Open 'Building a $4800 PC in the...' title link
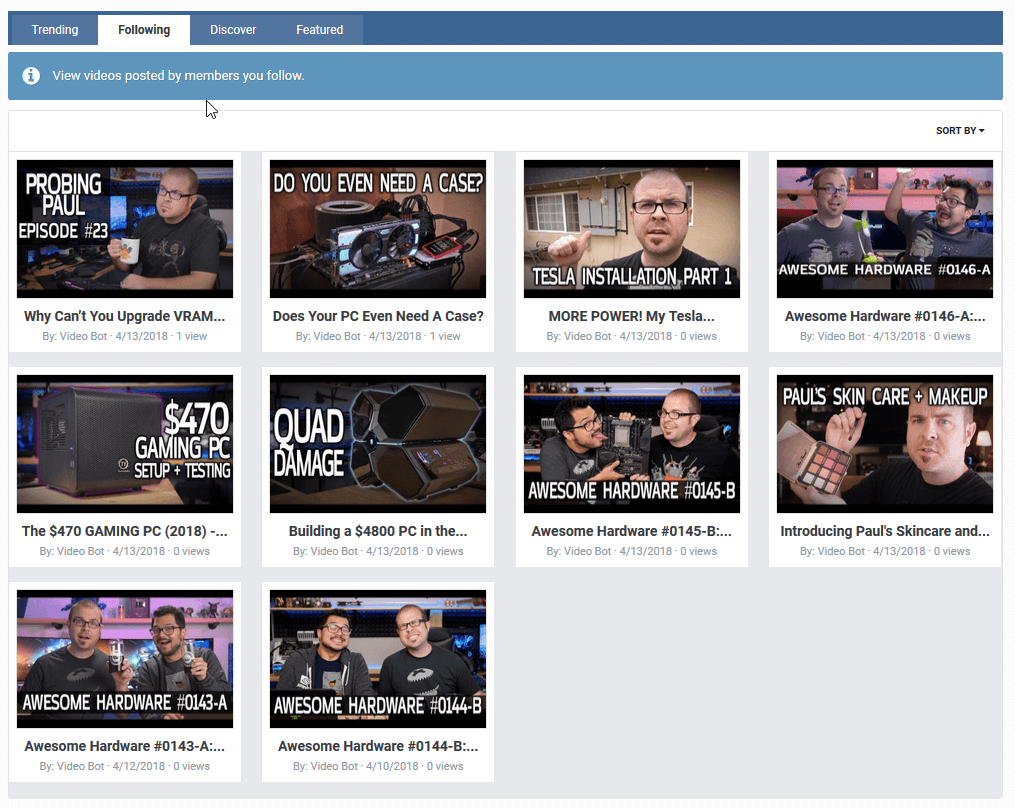1015x808 pixels. 378,531
